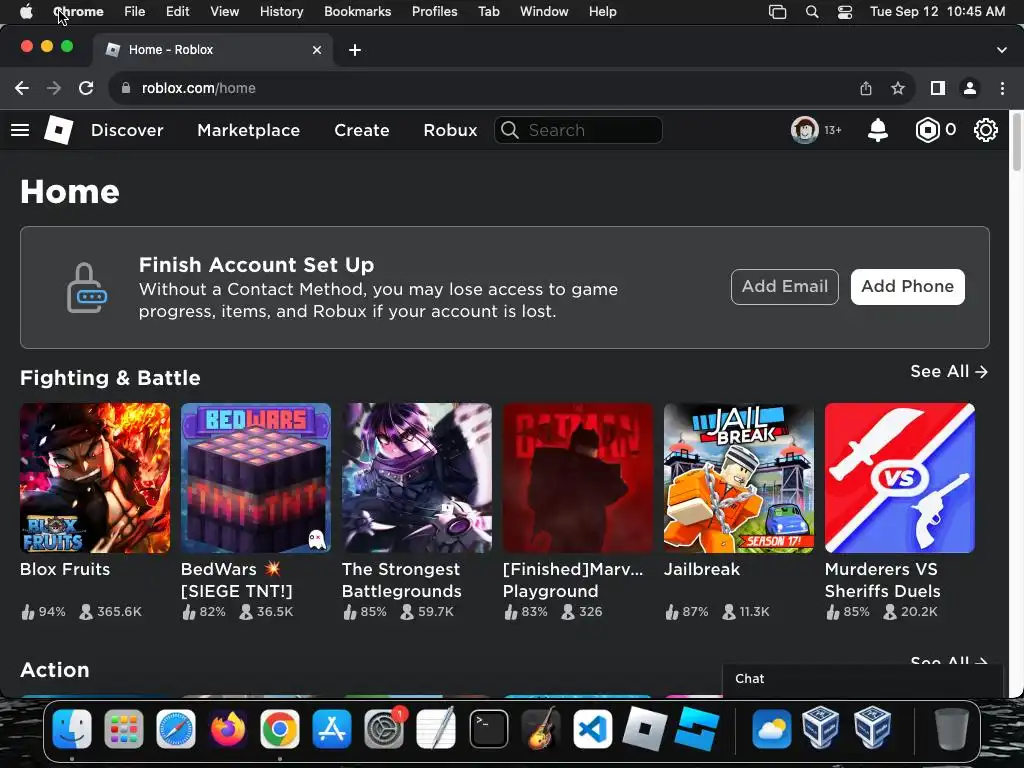The image size is (1024, 768).
Task: Launch Firefox from the Dock
Action: coord(227,729)
